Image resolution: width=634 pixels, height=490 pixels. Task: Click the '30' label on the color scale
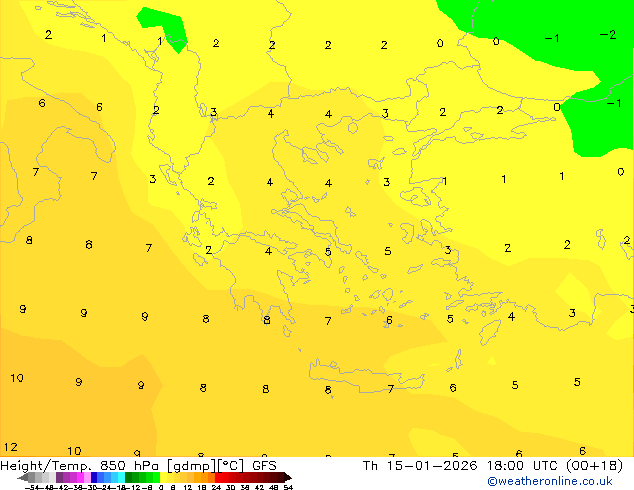tap(230, 487)
